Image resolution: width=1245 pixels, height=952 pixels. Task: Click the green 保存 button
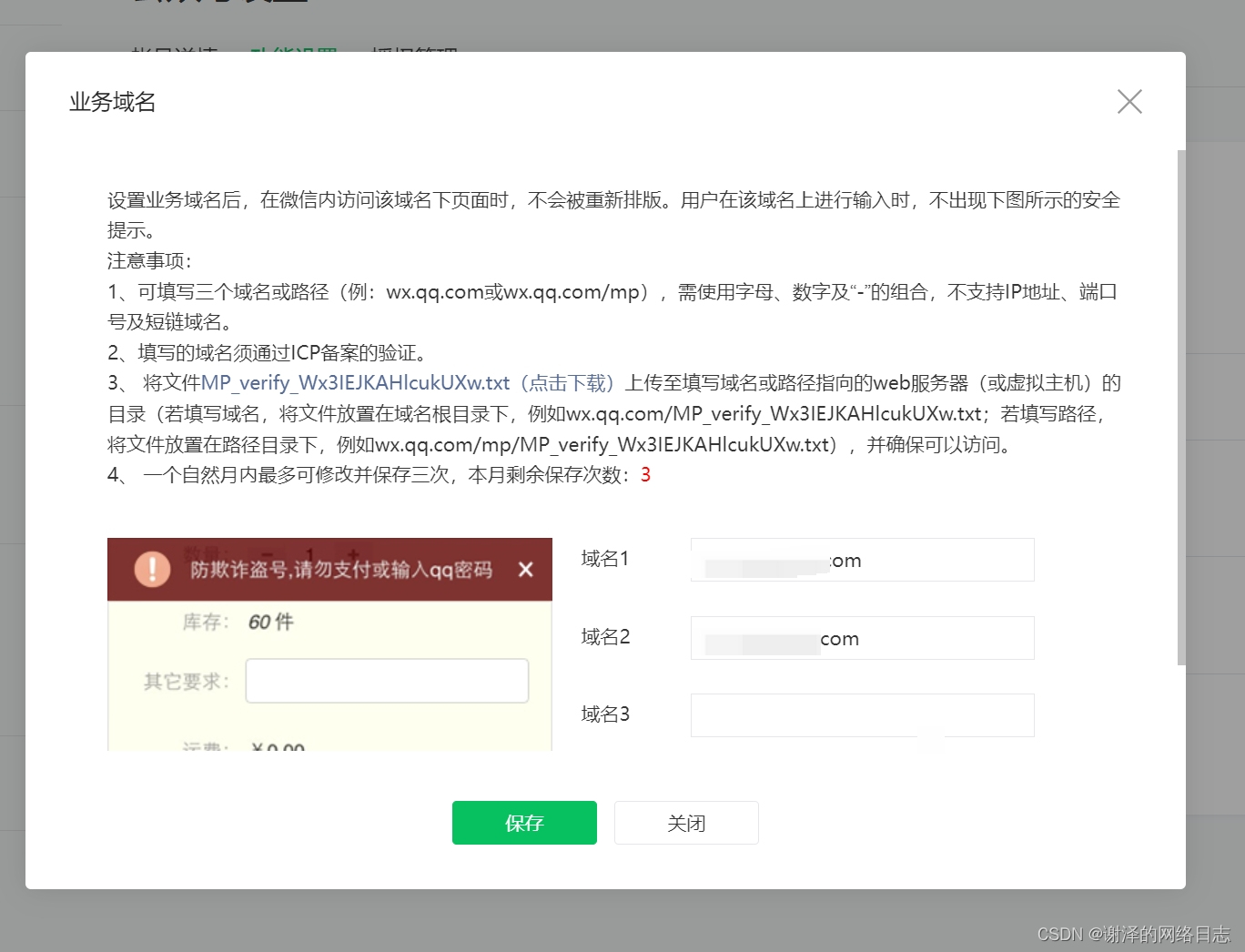(x=524, y=823)
